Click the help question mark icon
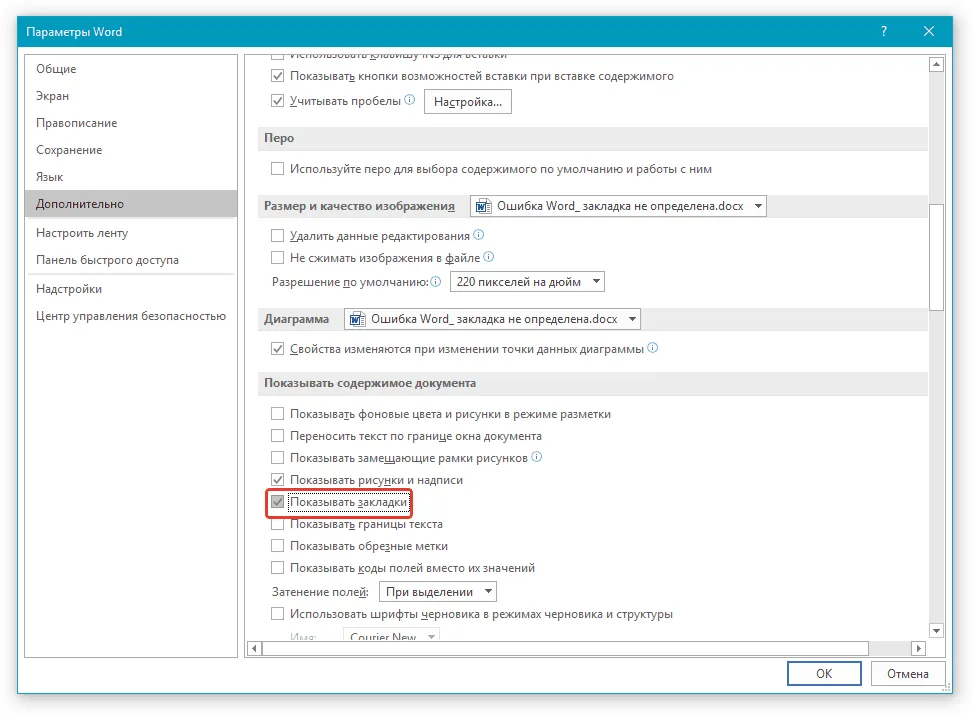Screen dimensions: 974x716 [x=883, y=31]
